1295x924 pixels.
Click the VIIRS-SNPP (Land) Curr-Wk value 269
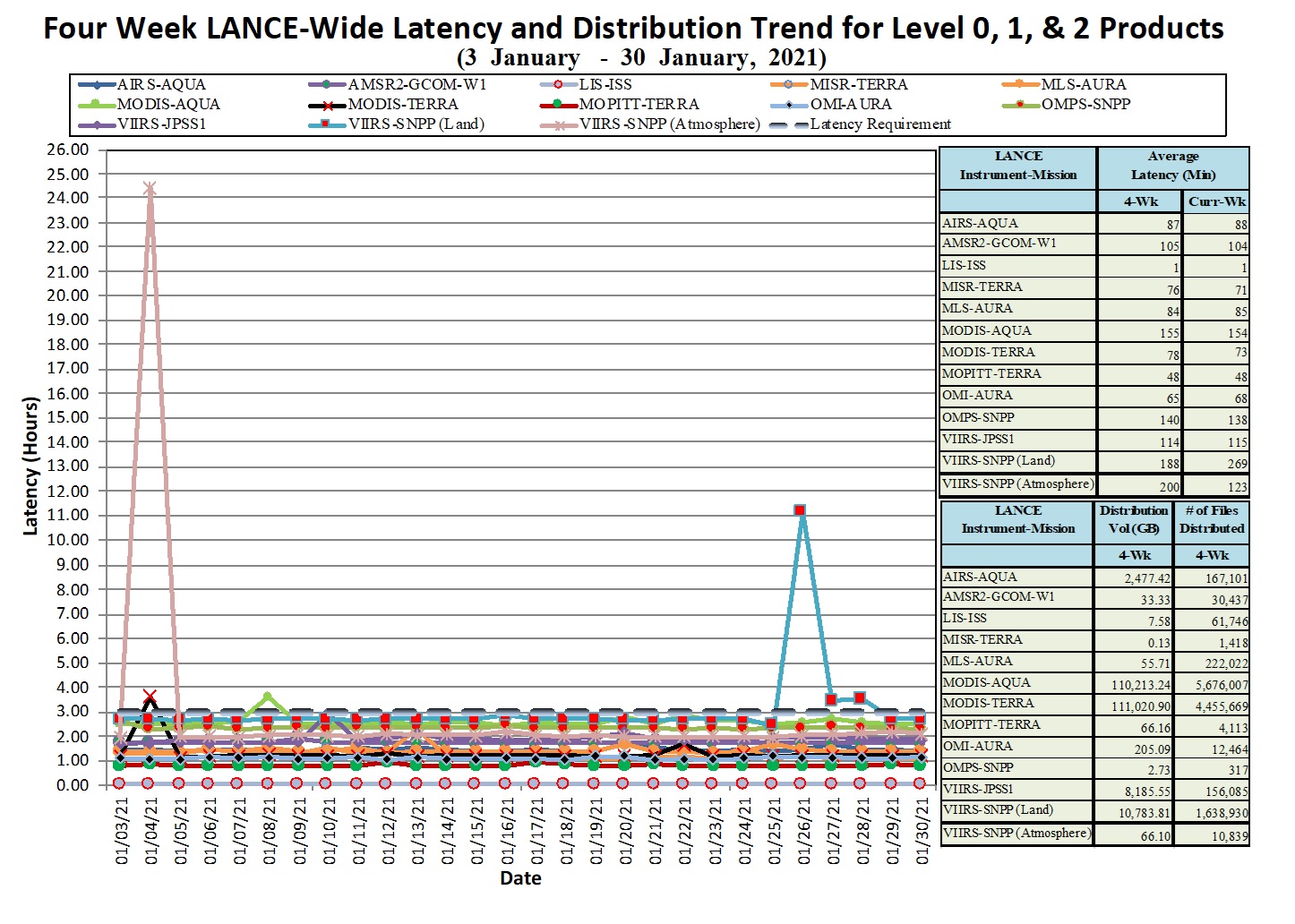(x=1237, y=464)
